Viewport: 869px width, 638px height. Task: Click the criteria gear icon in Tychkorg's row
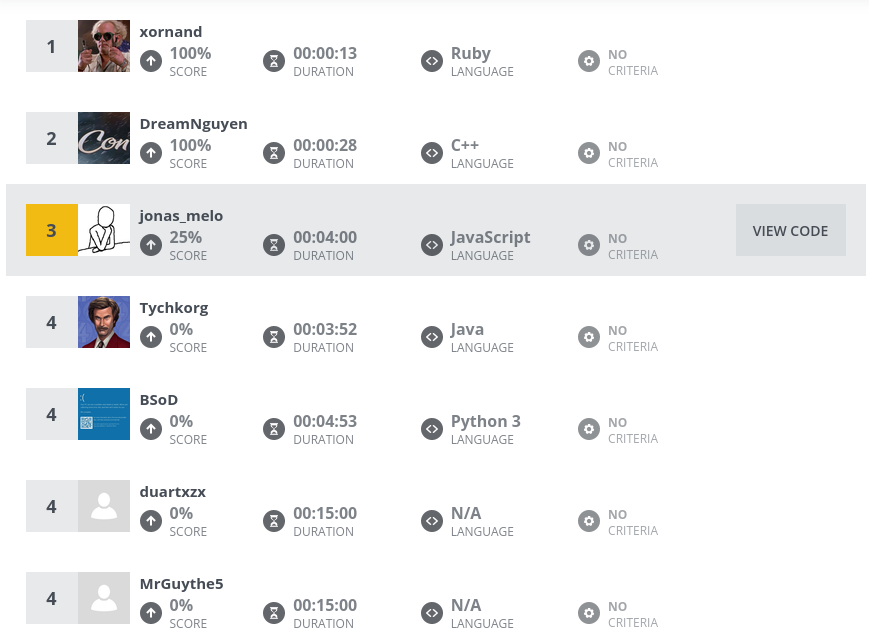589,337
